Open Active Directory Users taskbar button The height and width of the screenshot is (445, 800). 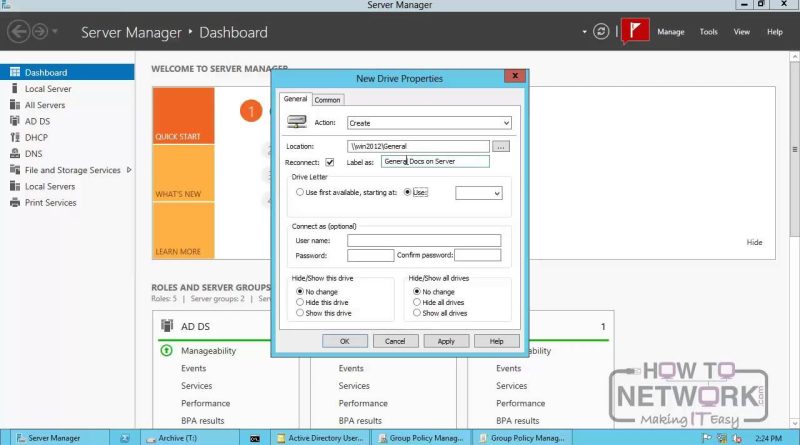pyautogui.click(x=320, y=438)
